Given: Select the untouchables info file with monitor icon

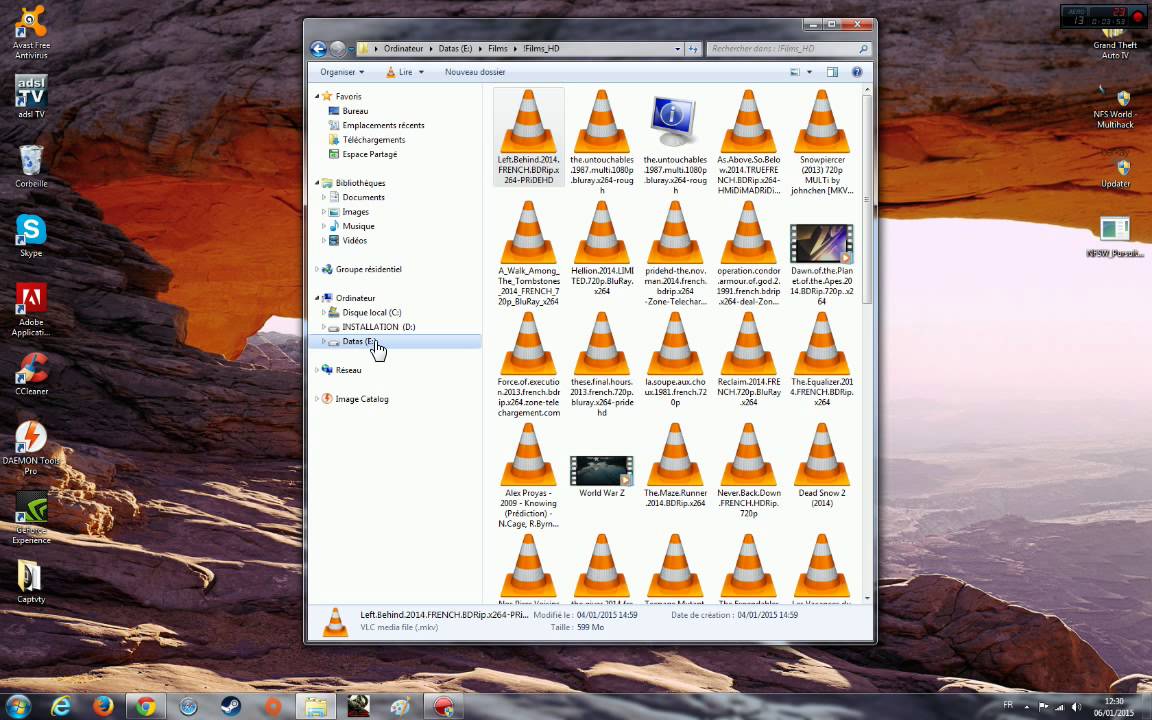Looking at the screenshot, I should tap(675, 122).
